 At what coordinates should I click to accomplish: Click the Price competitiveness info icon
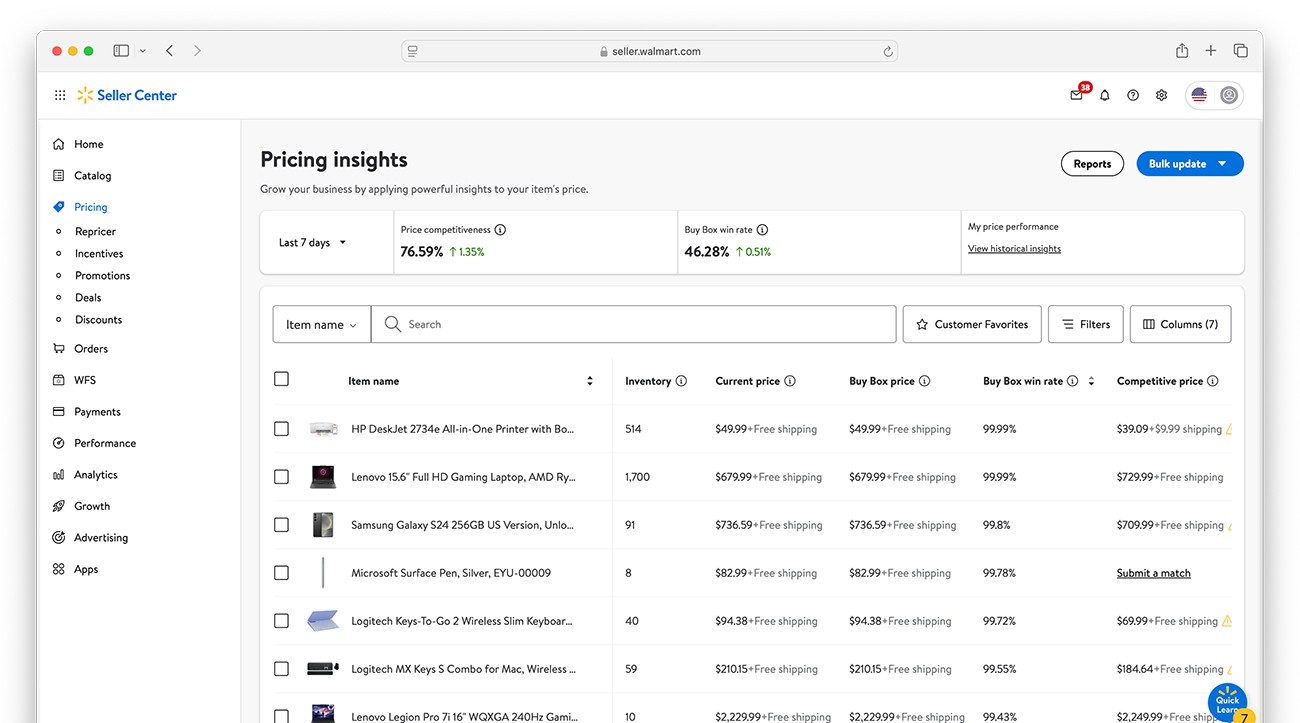pyautogui.click(x=500, y=230)
